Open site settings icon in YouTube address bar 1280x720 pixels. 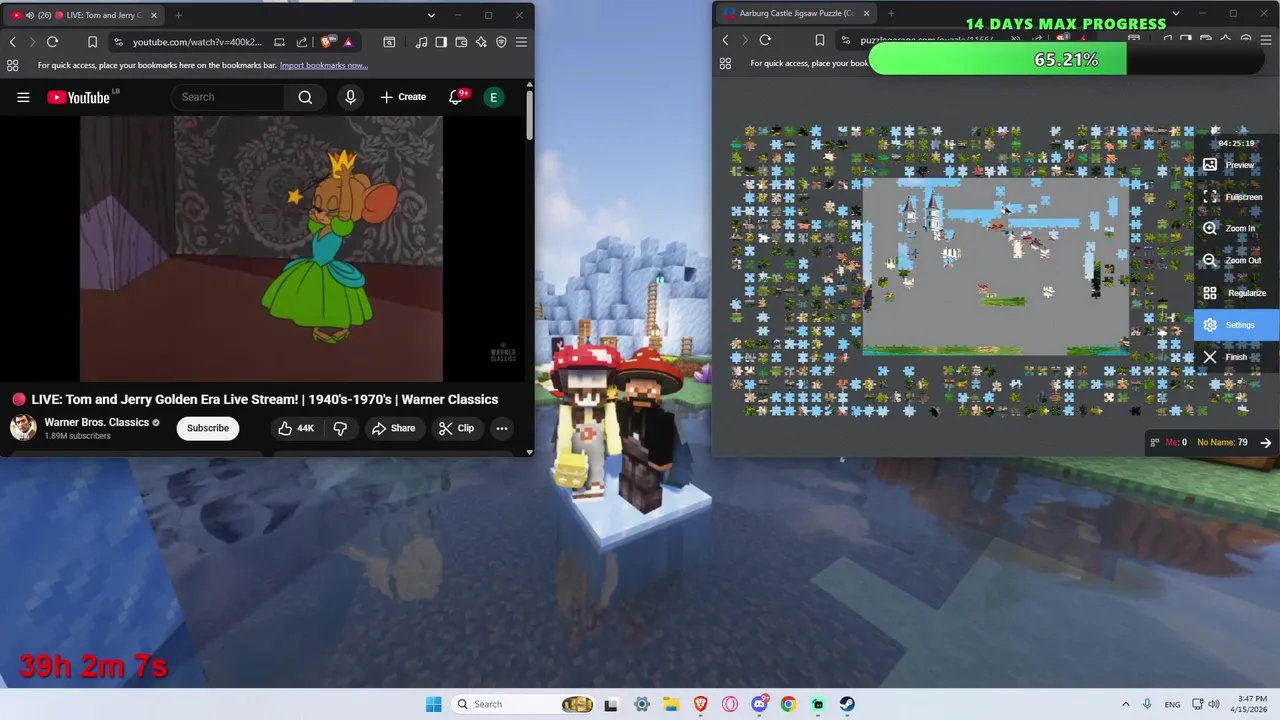tap(118, 42)
